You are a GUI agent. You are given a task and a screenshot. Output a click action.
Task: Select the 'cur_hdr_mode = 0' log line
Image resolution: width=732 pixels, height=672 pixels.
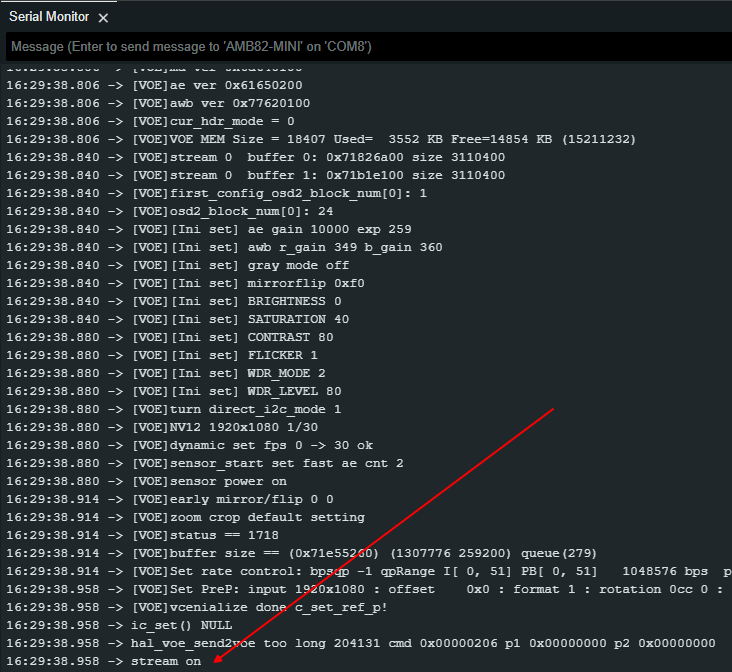pyautogui.click(x=213, y=121)
